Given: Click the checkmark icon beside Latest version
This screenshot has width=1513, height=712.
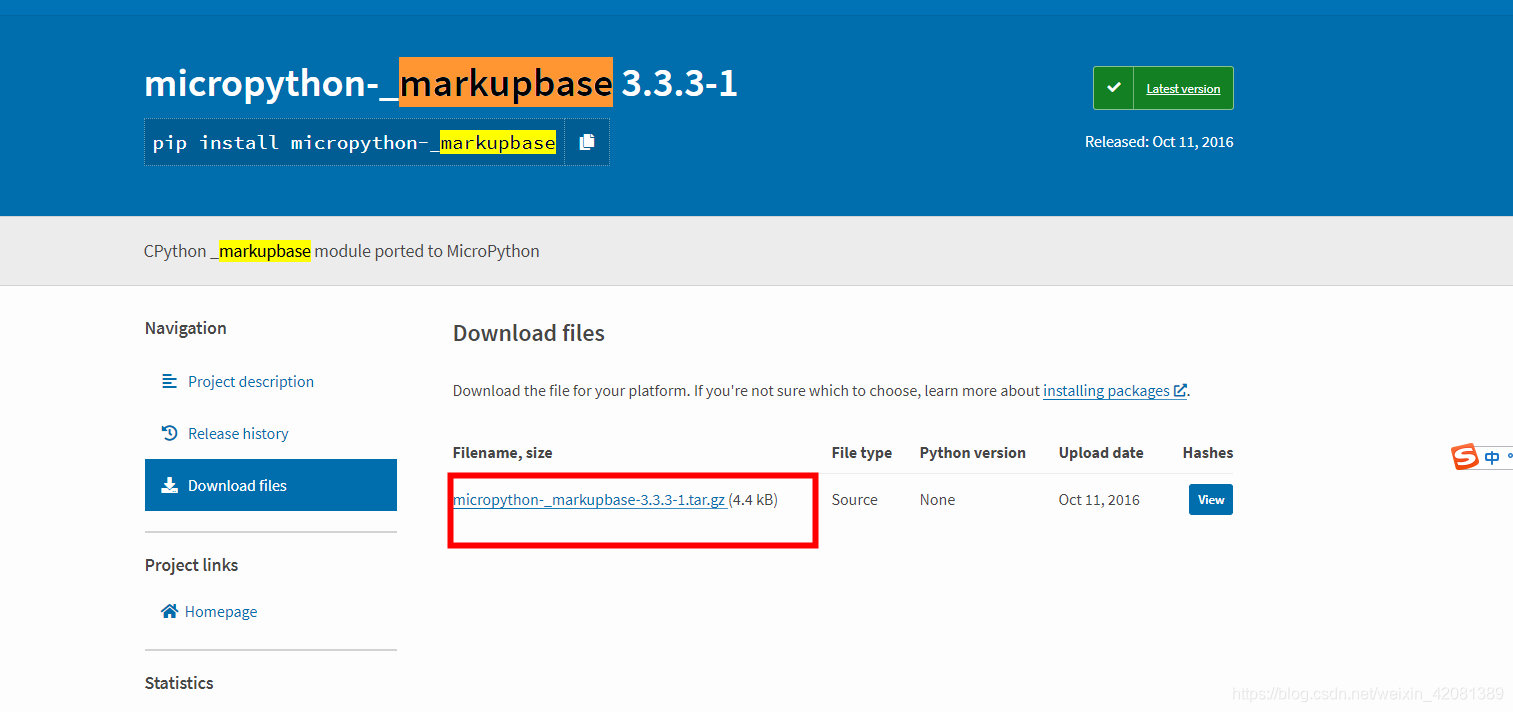Looking at the screenshot, I should (x=1114, y=88).
